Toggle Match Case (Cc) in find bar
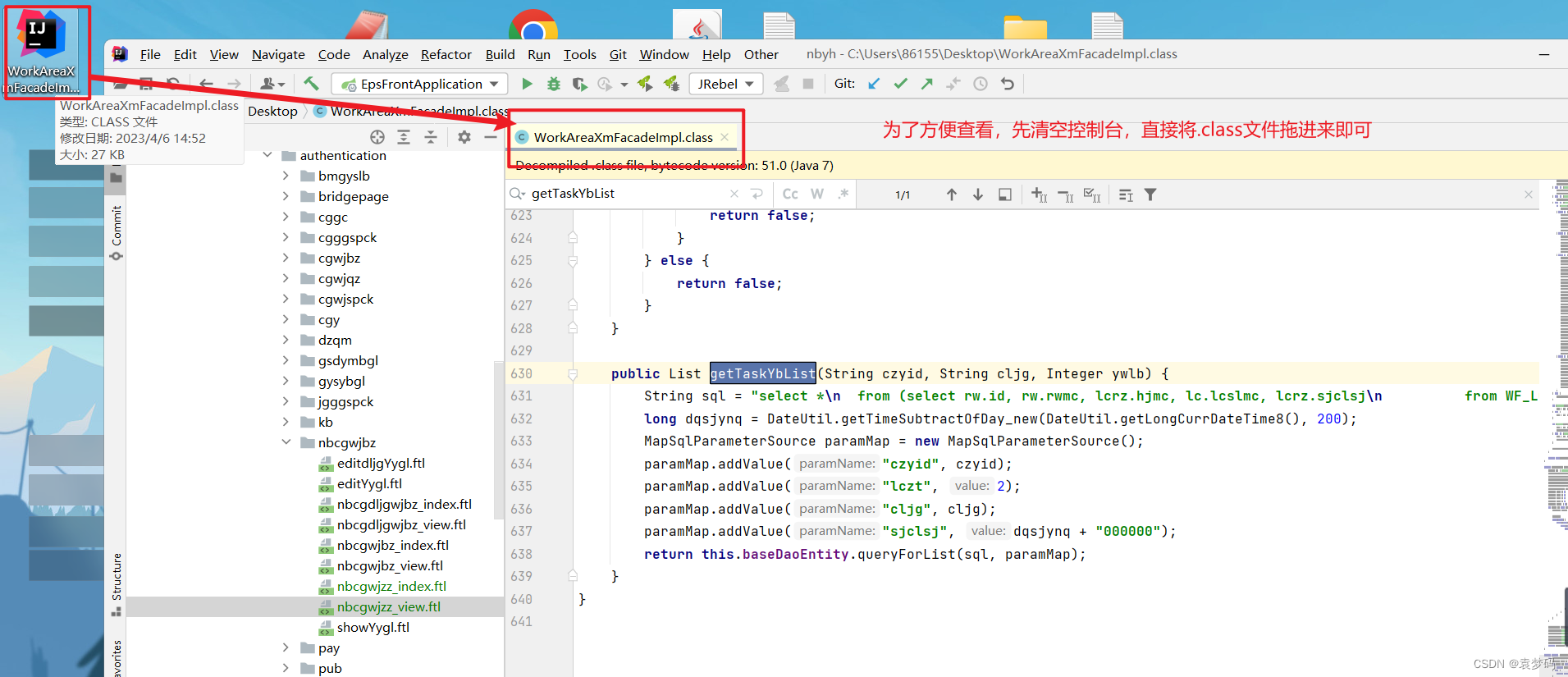1568x677 pixels. pyautogui.click(x=790, y=194)
